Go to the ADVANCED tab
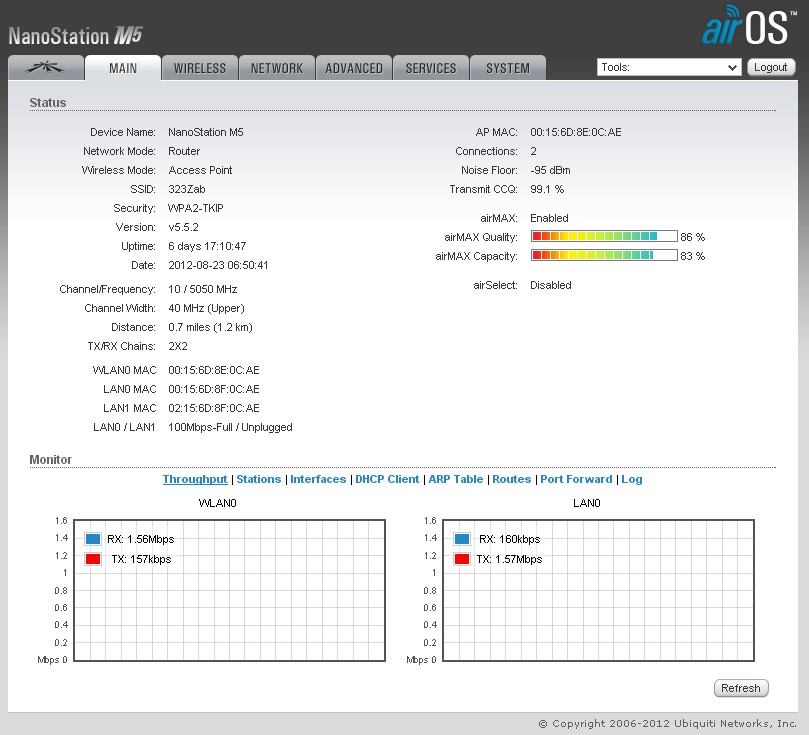 coord(354,68)
